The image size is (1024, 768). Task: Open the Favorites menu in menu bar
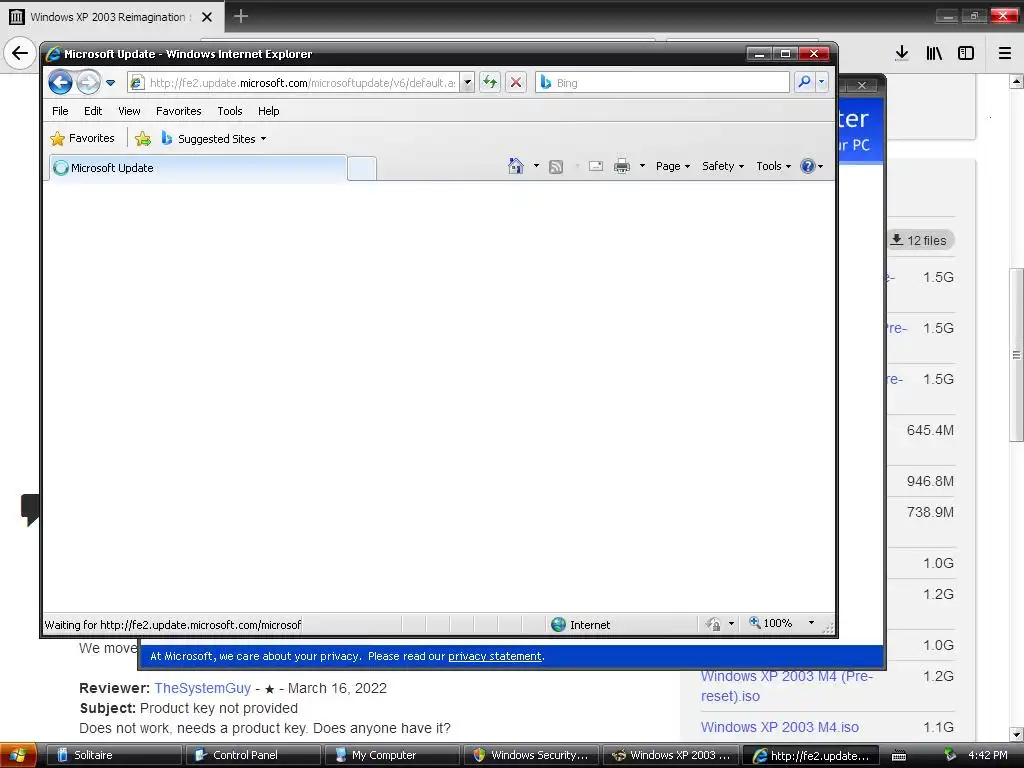point(178,111)
